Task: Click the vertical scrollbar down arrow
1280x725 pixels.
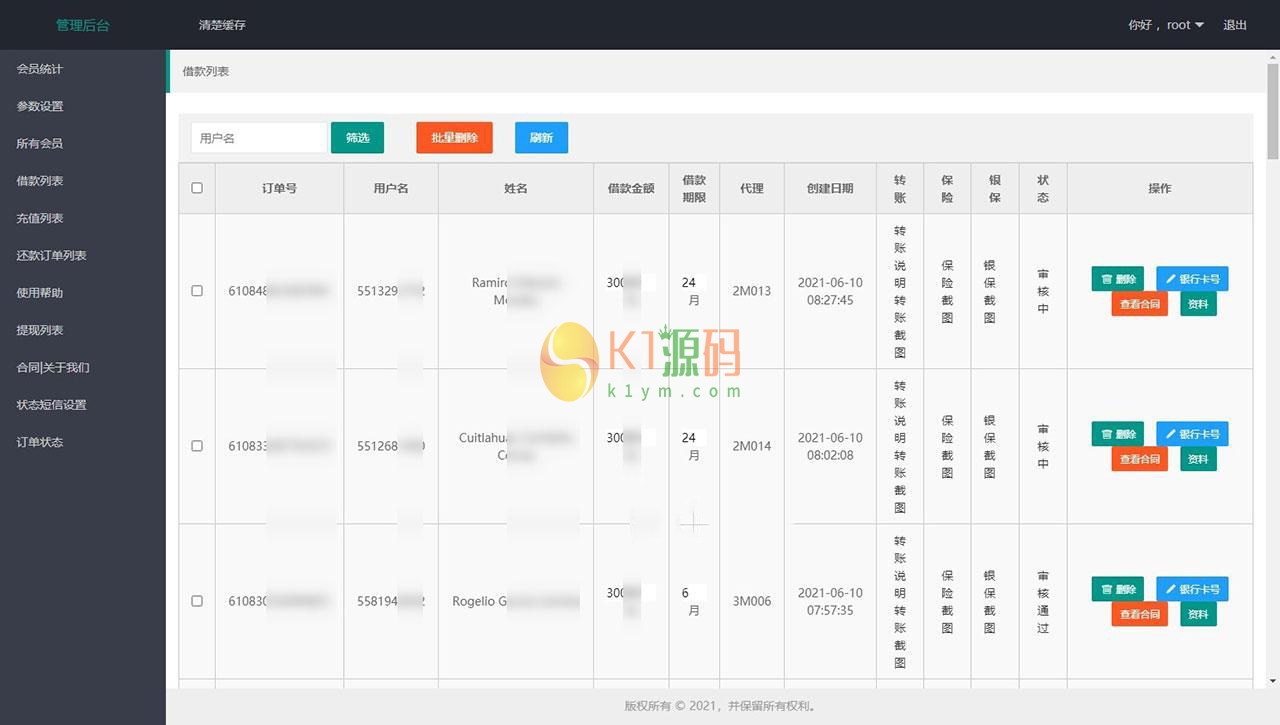Action: (1272, 681)
